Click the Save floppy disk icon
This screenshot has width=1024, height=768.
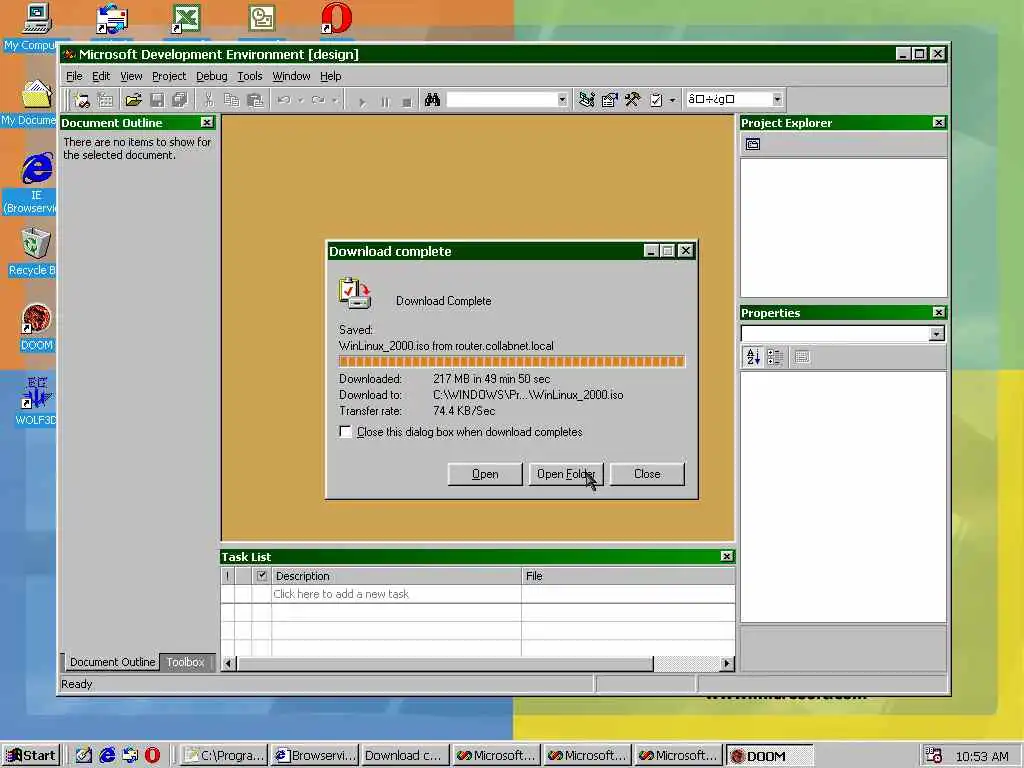click(157, 100)
